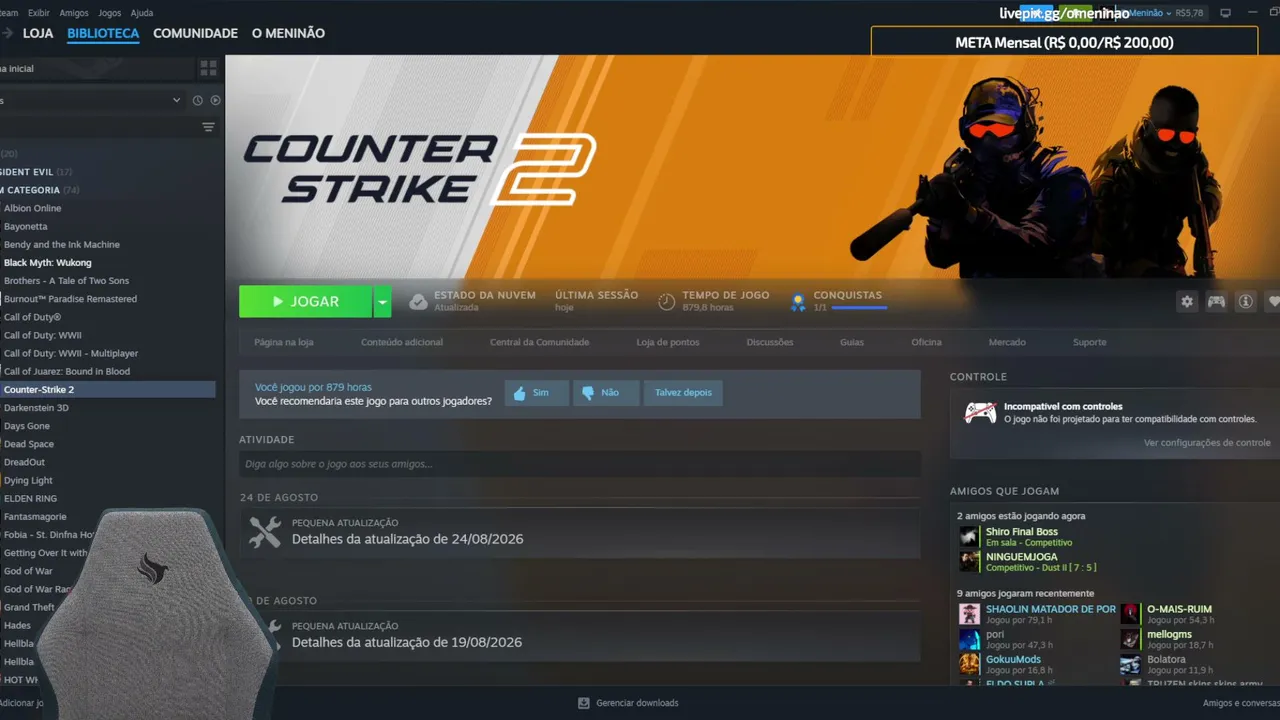Click the R$5,78 wallet balance
The height and width of the screenshot is (720, 1280).
tap(1190, 13)
